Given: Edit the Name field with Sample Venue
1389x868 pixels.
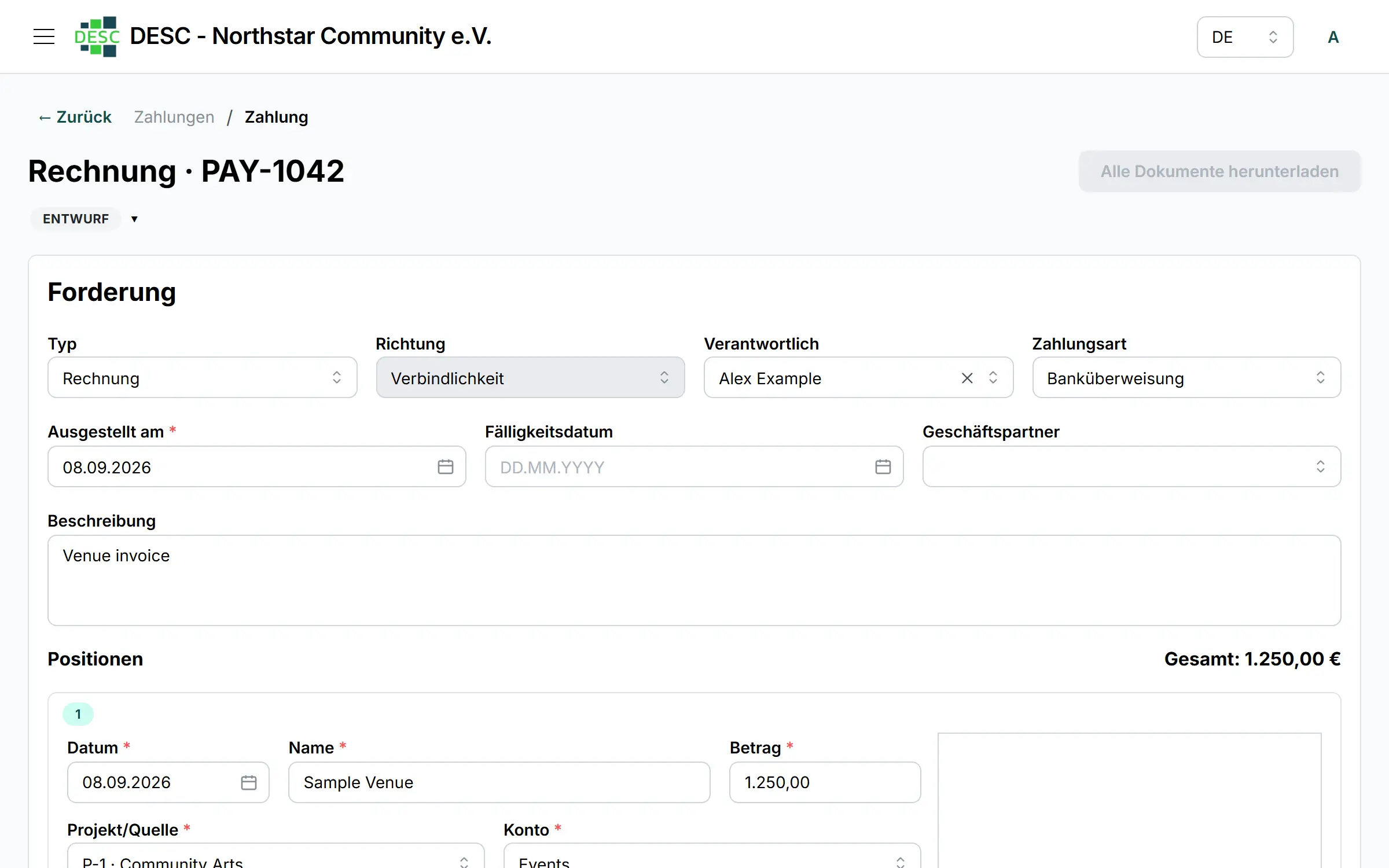Looking at the screenshot, I should click(499, 782).
